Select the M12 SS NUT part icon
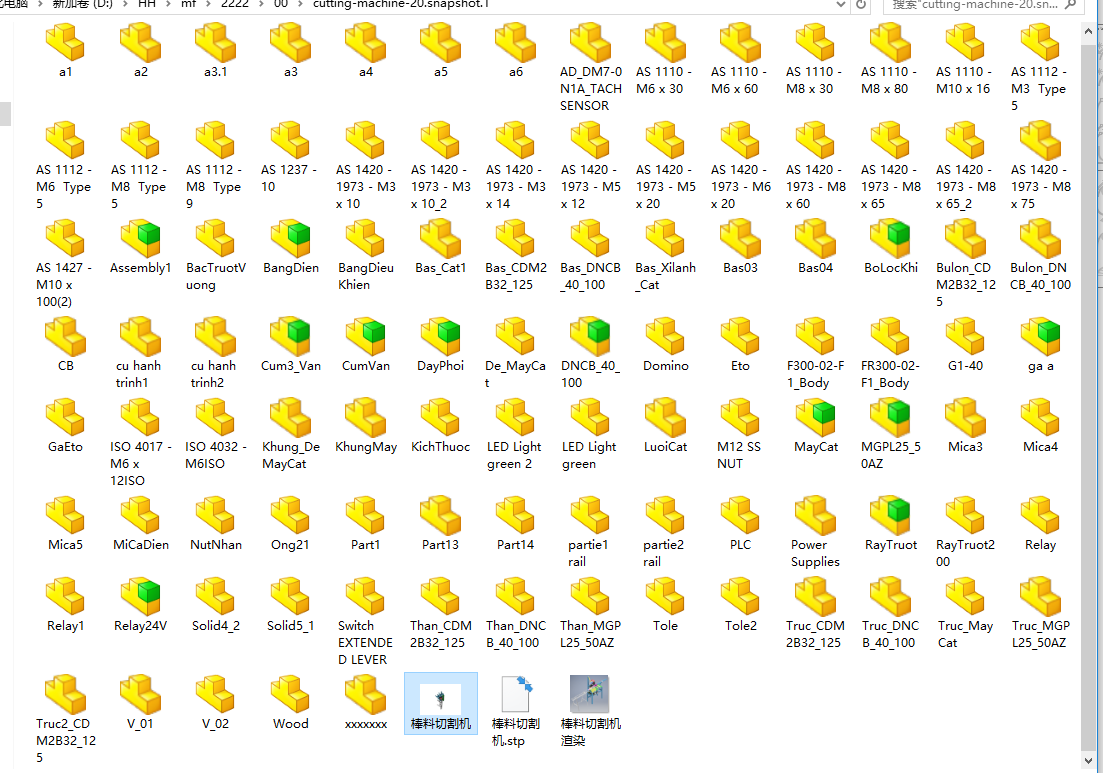The height and width of the screenshot is (773, 1103). 740,416
